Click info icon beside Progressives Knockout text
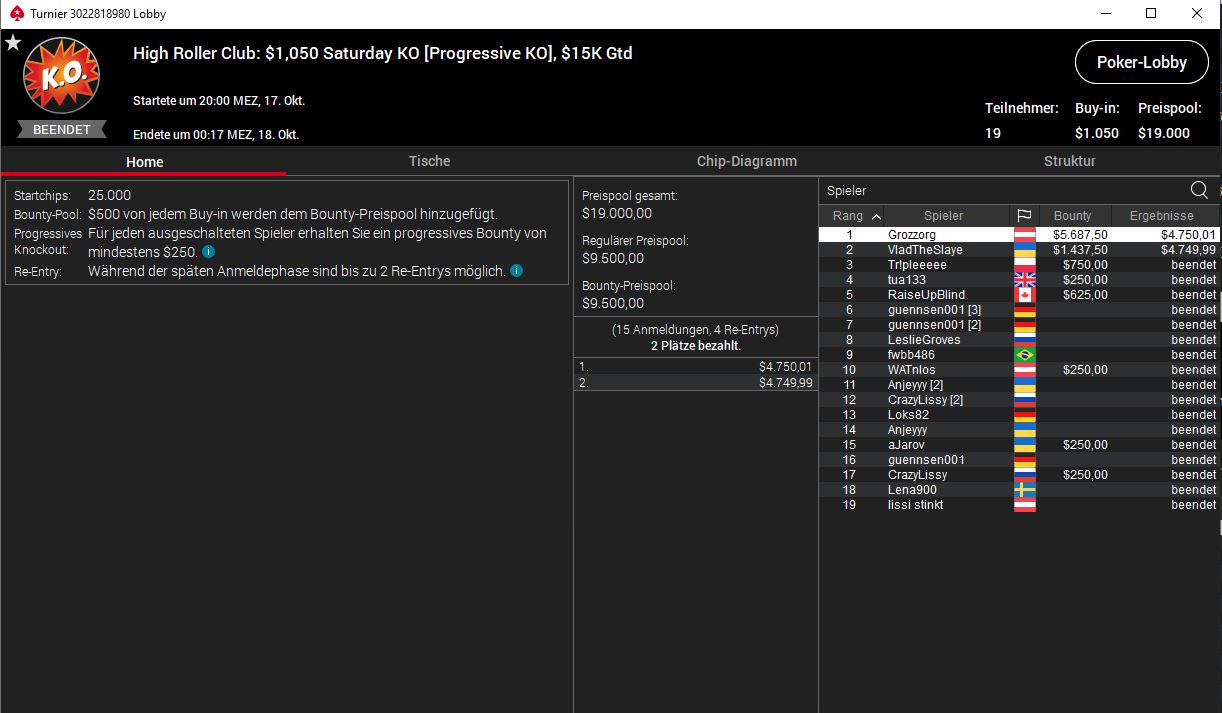1222x713 pixels. click(208, 252)
